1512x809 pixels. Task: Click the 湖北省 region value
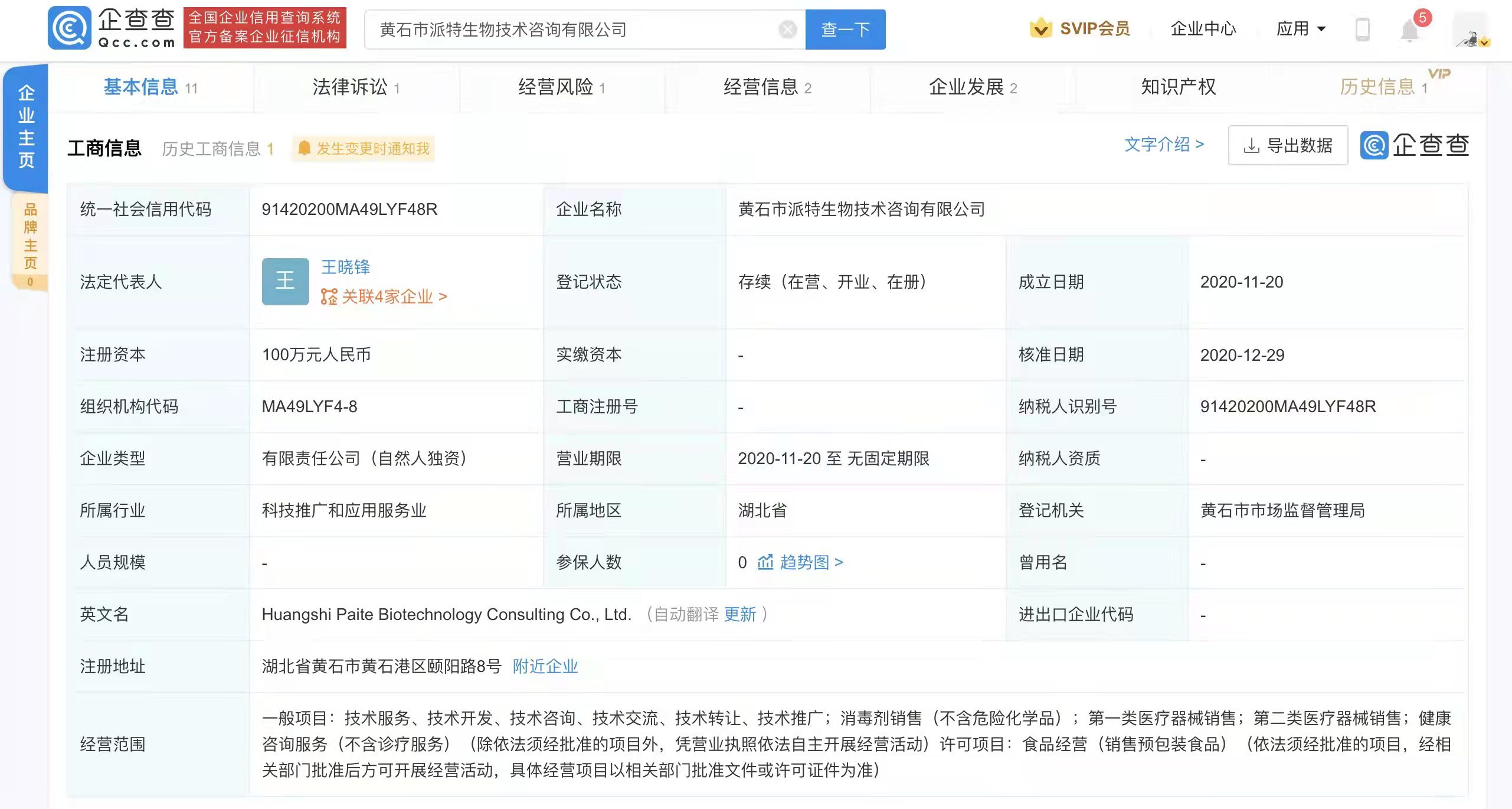tap(762, 510)
